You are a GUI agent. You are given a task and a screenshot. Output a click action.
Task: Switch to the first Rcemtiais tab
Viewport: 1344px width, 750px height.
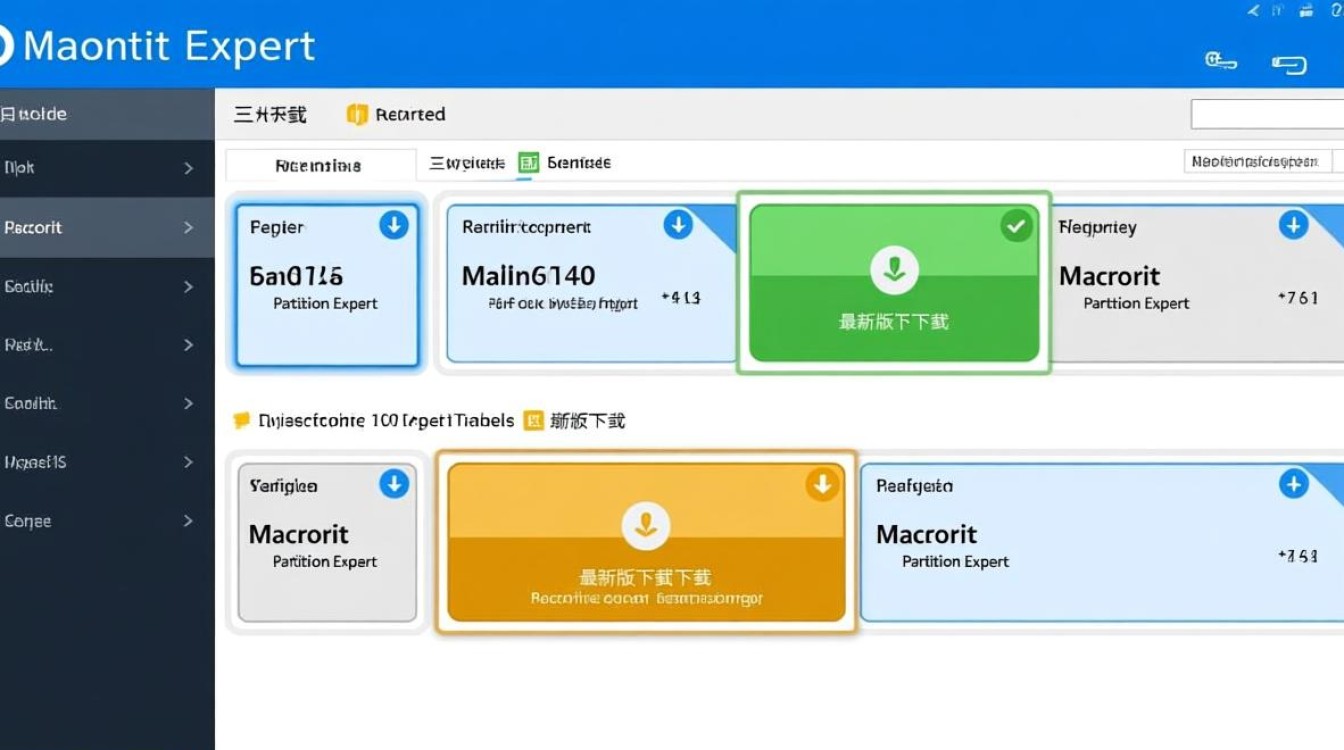319,164
